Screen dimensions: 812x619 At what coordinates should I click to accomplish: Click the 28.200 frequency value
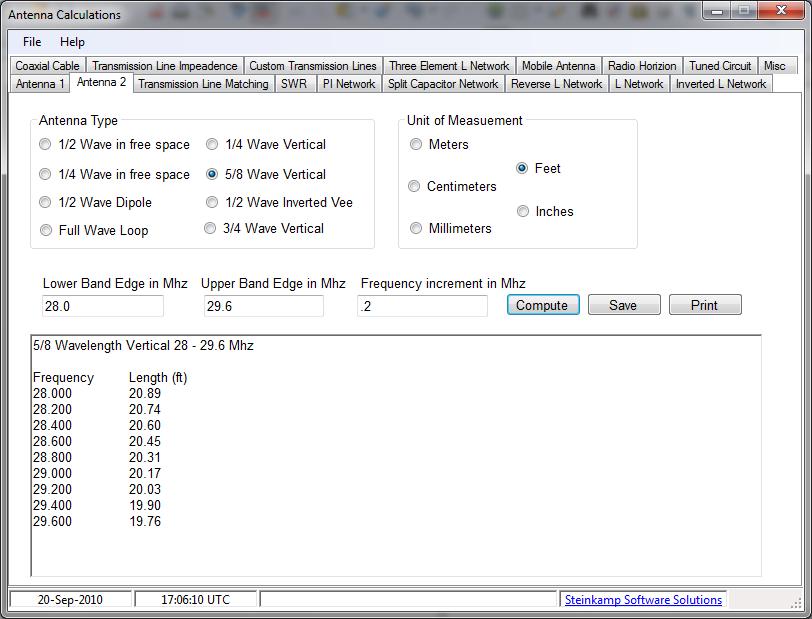click(52, 410)
